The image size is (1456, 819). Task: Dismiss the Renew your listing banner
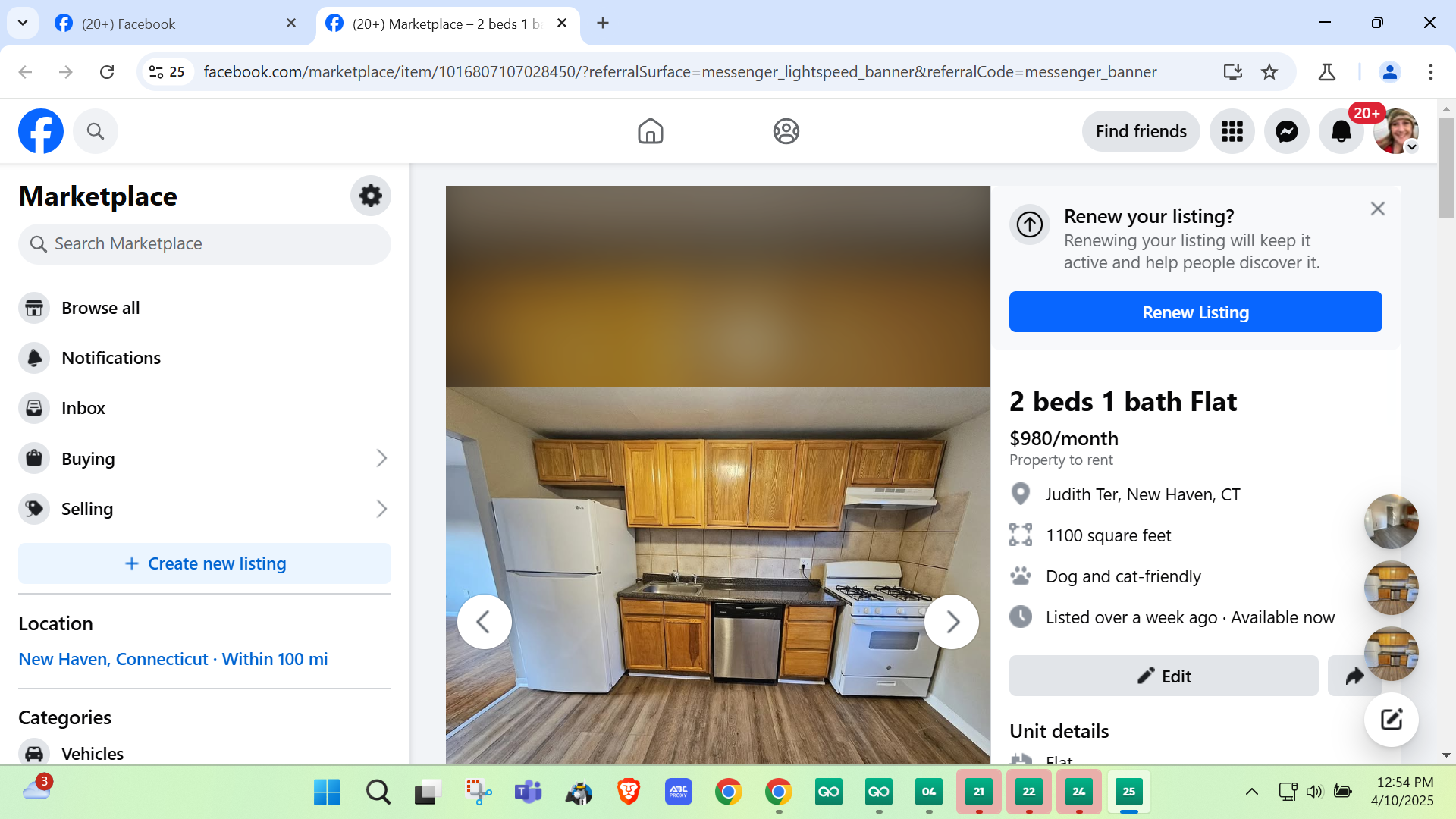pos(1377,209)
